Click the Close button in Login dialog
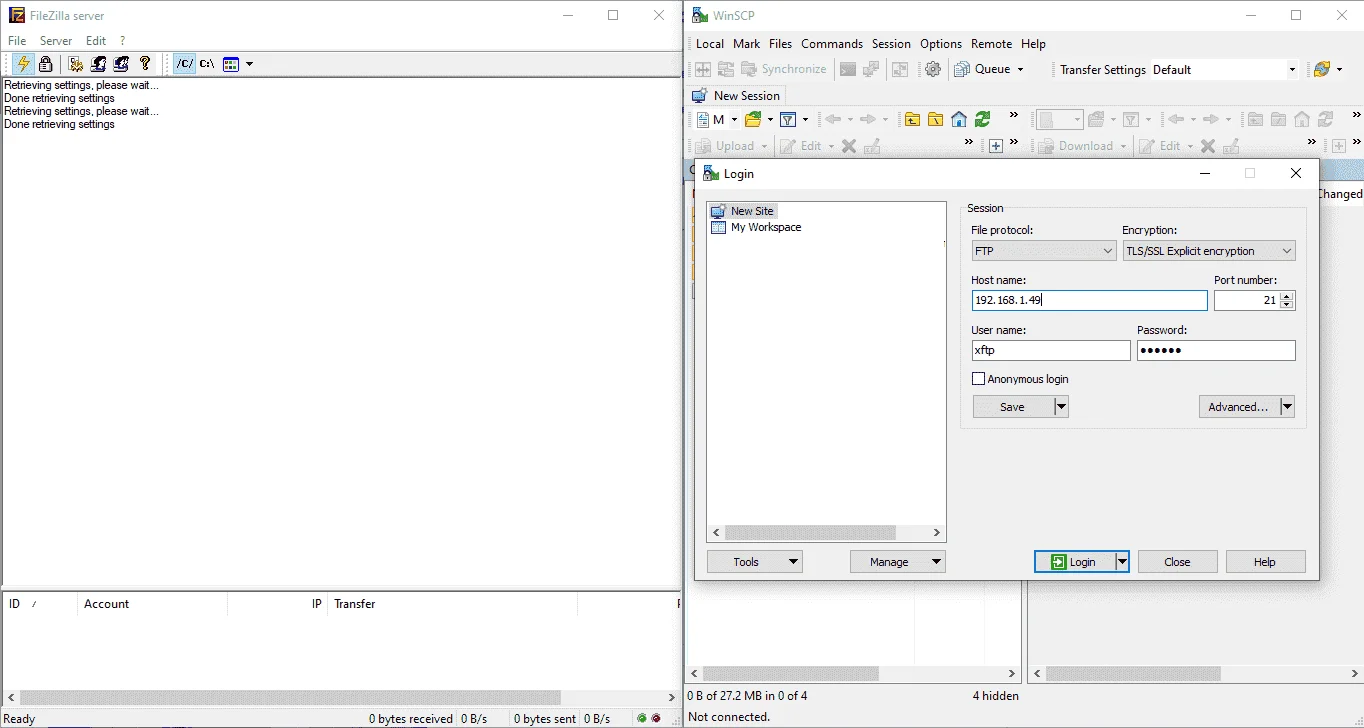1364x728 pixels. (x=1178, y=562)
